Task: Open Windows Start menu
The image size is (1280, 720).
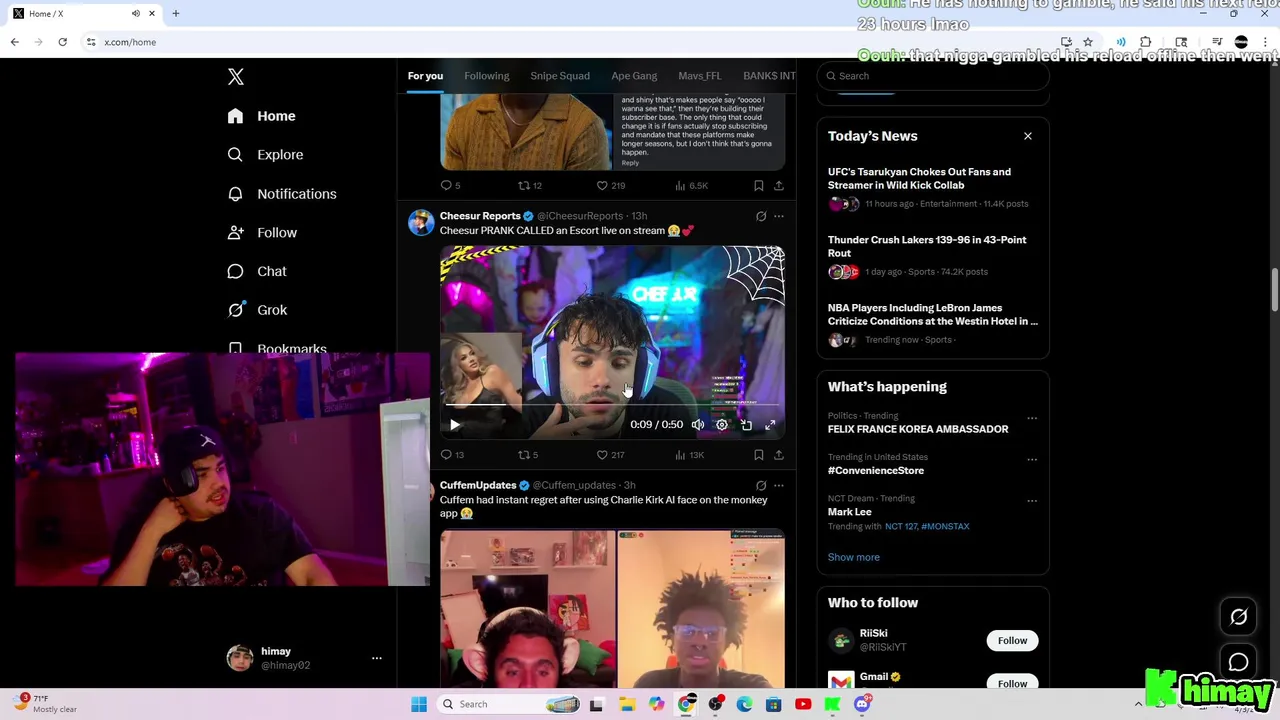Action: click(x=419, y=704)
